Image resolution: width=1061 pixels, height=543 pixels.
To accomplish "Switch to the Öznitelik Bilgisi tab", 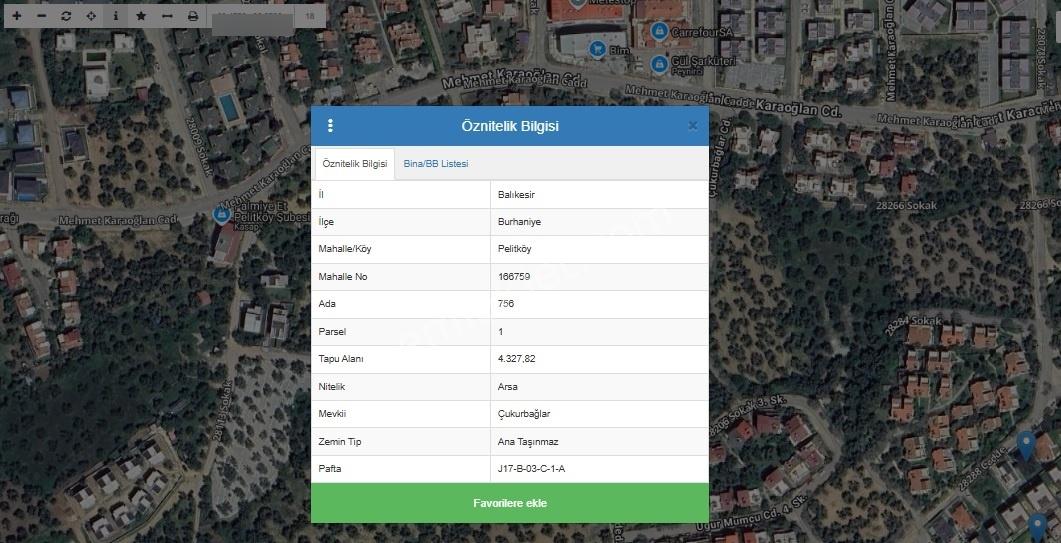I will point(355,164).
